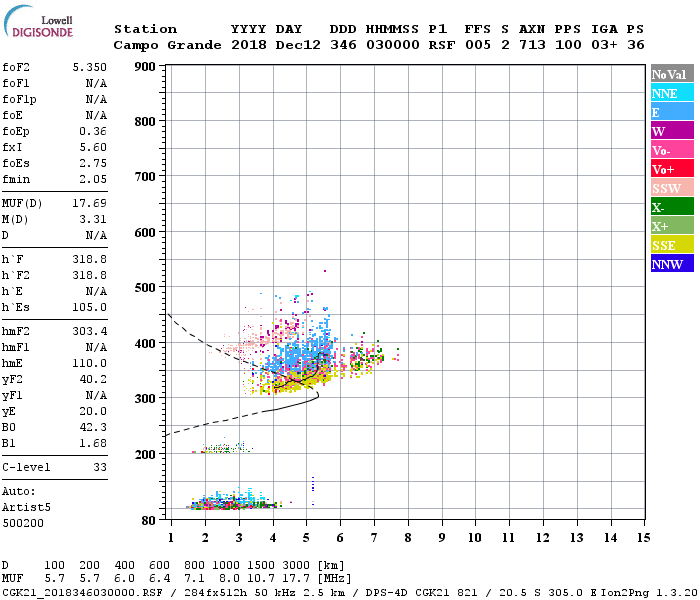The image size is (700, 600).
Task: Select the Vo+ red legend swatch
Action: pyautogui.click(x=672, y=169)
